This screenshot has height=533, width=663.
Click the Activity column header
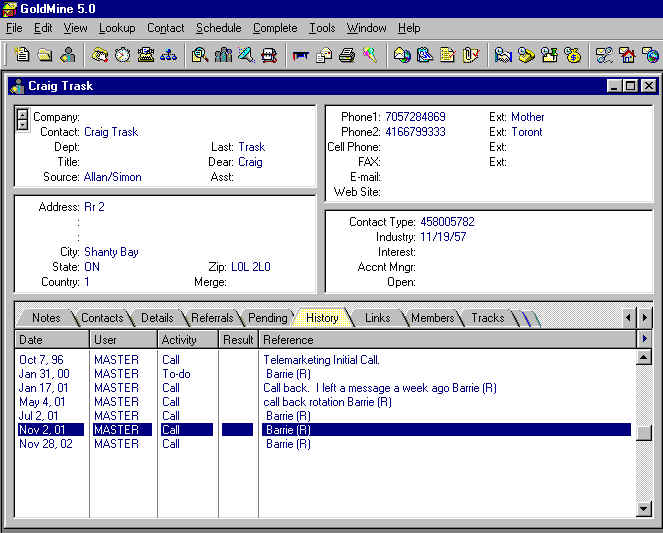[x=188, y=340]
